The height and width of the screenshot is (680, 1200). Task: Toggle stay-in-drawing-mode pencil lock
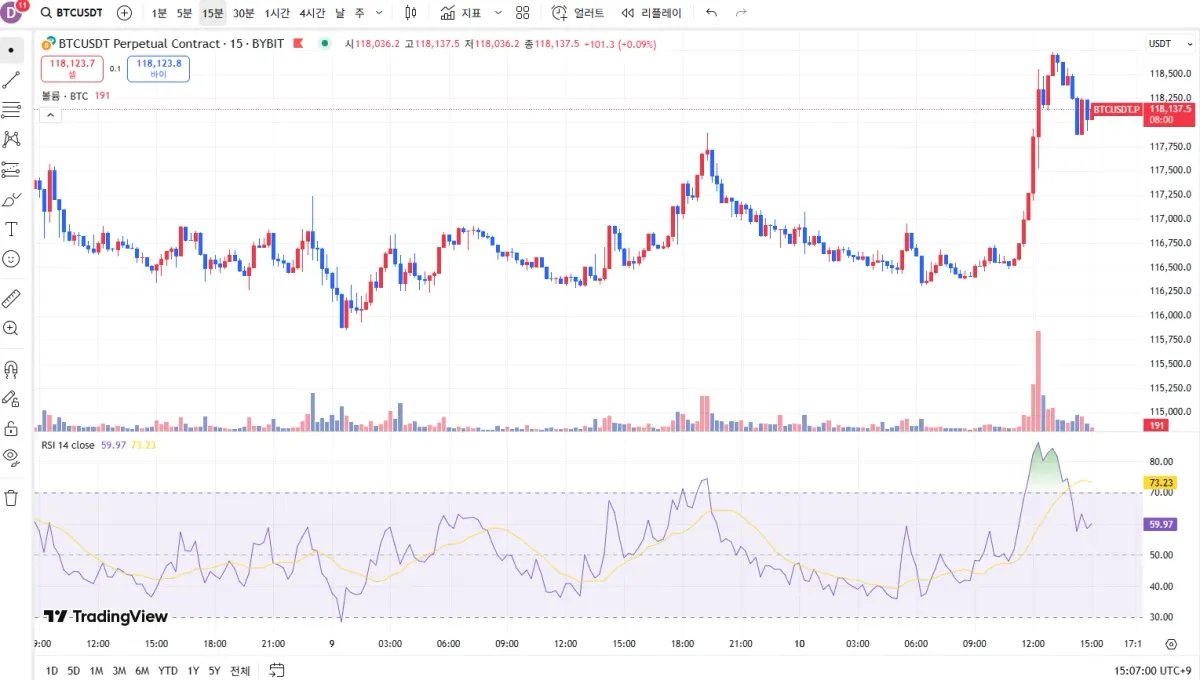click(x=11, y=399)
